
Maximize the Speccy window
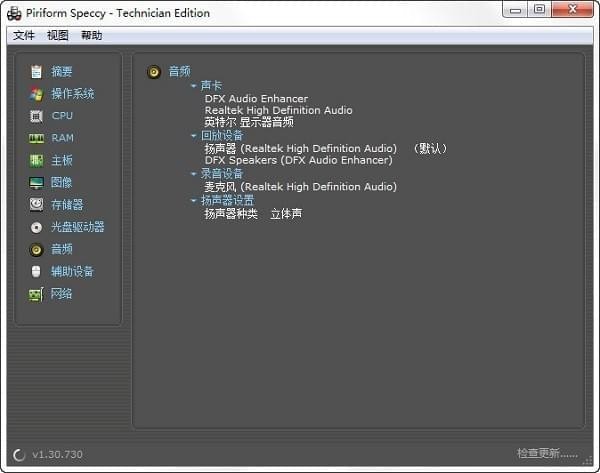click(539, 9)
